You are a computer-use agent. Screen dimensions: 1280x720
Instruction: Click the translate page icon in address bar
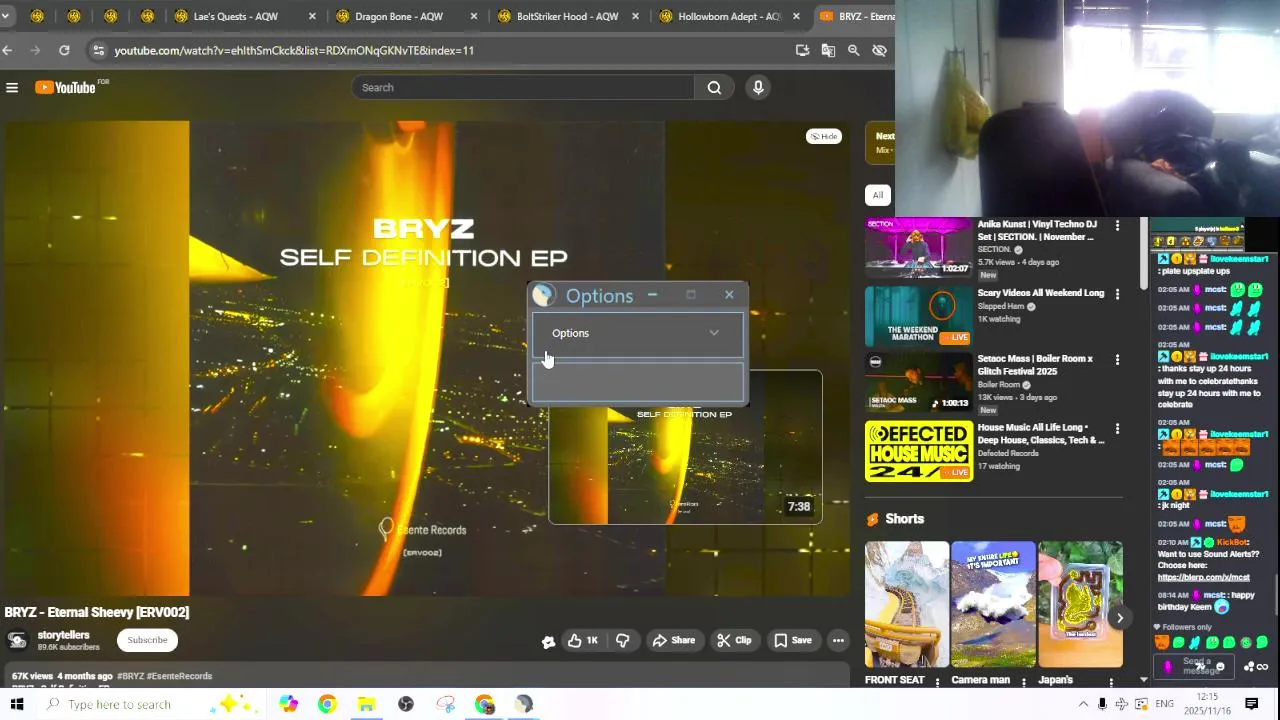coord(828,50)
